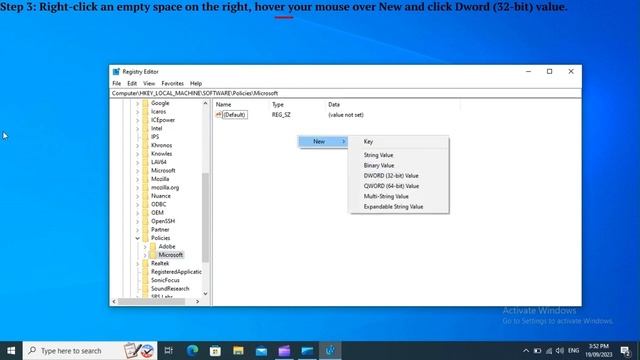
Task: Click the taskbar search box
Action: pyautogui.click(x=90, y=351)
